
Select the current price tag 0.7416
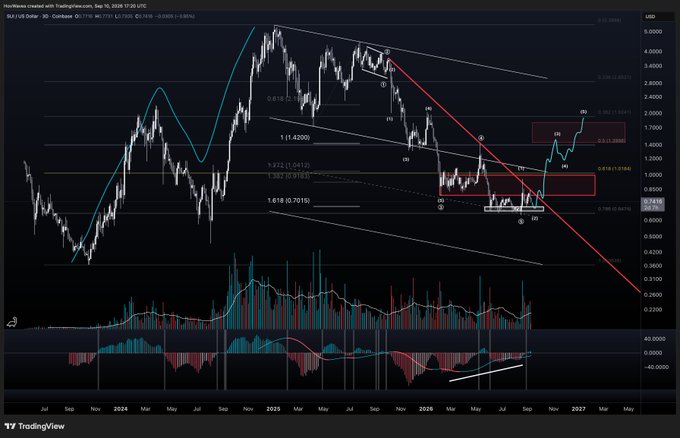pos(652,202)
